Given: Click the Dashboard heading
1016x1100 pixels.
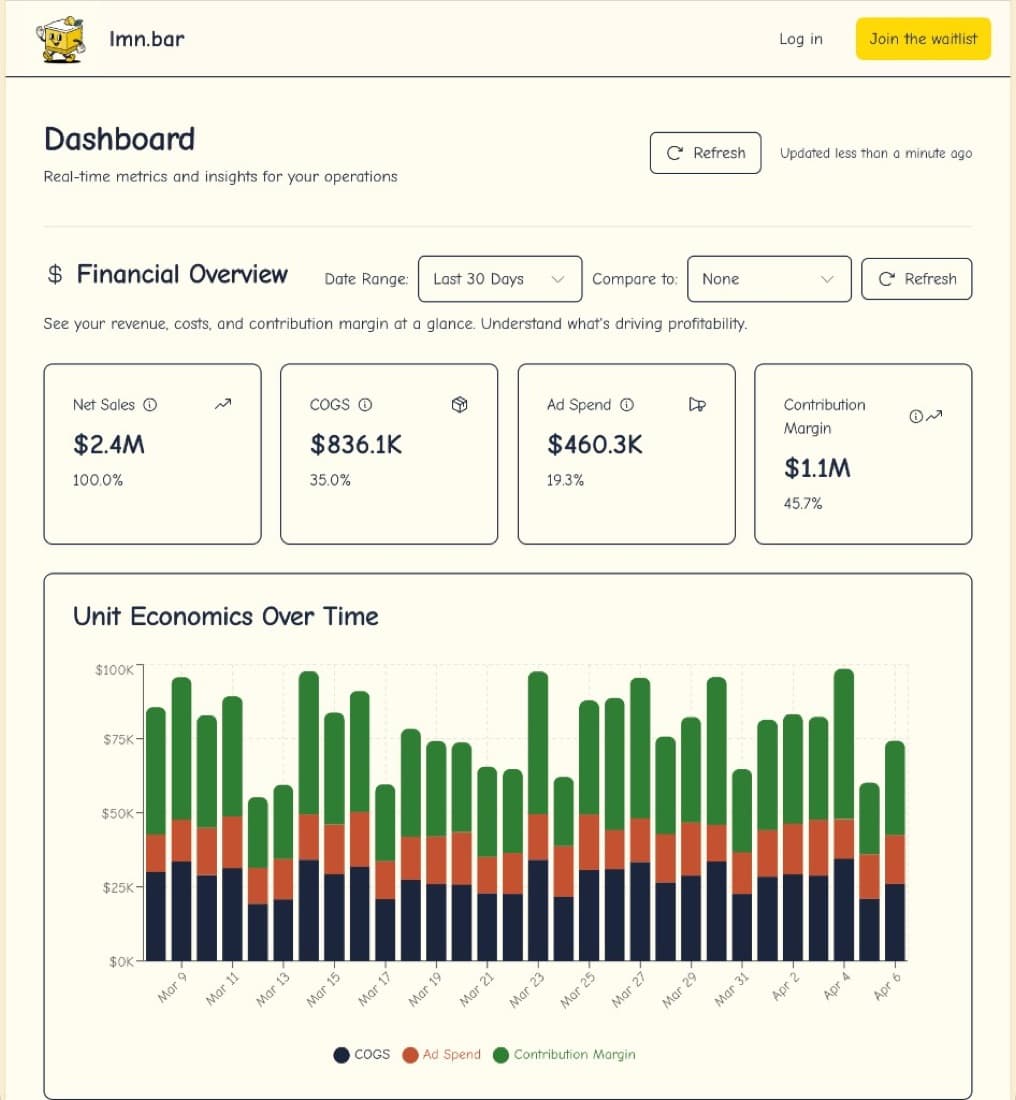Looking at the screenshot, I should pos(119,139).
